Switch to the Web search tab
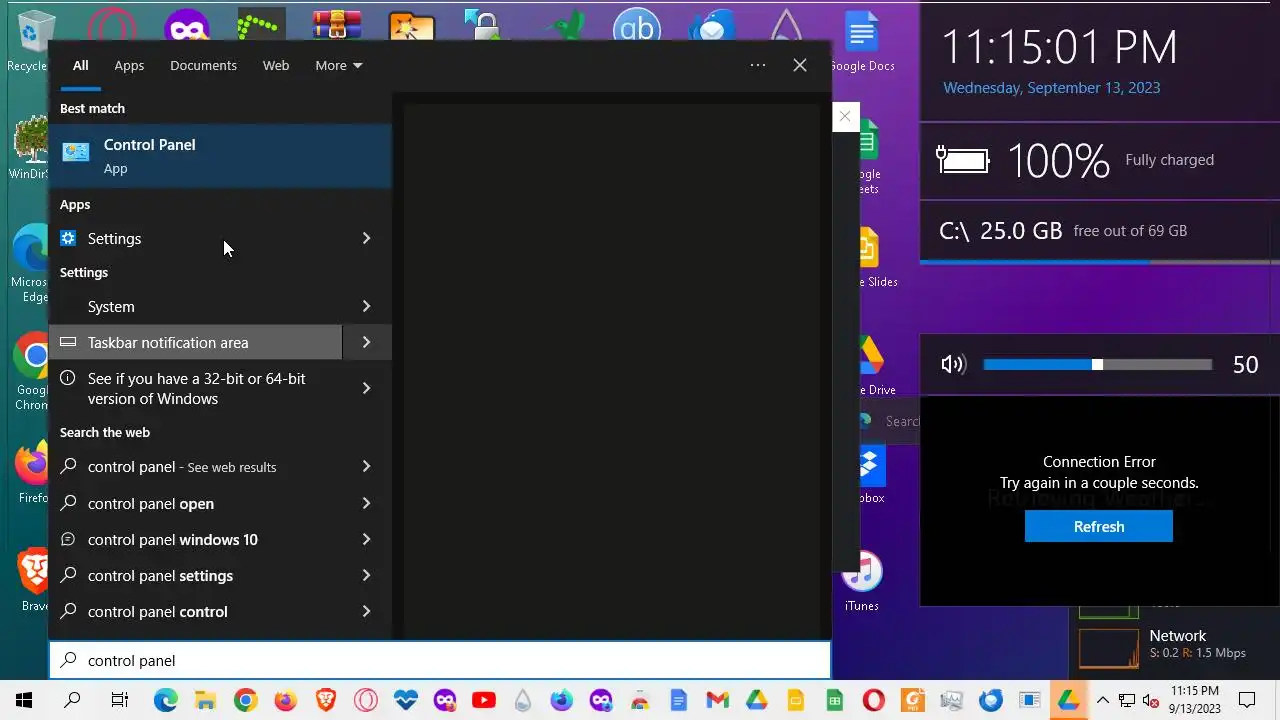Viewport: 1280px width, 720px height. click(276, 65)
